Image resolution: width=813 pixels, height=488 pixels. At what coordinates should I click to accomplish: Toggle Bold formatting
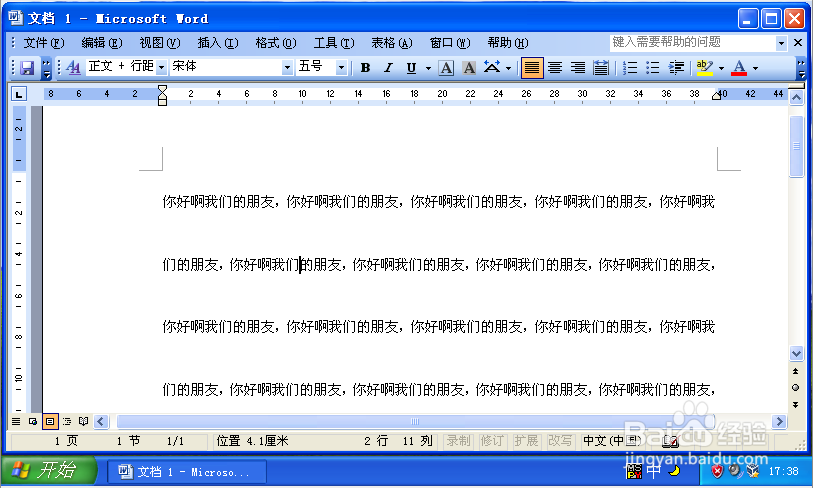(x=366, y=68)
